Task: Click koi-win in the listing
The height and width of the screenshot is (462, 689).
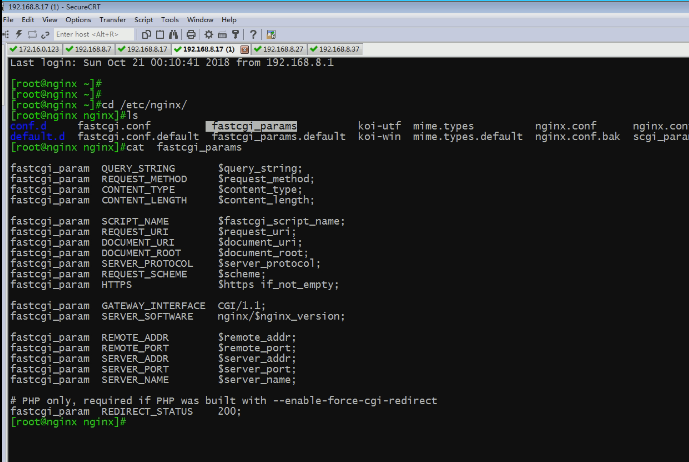Action: tap(379, 137)
